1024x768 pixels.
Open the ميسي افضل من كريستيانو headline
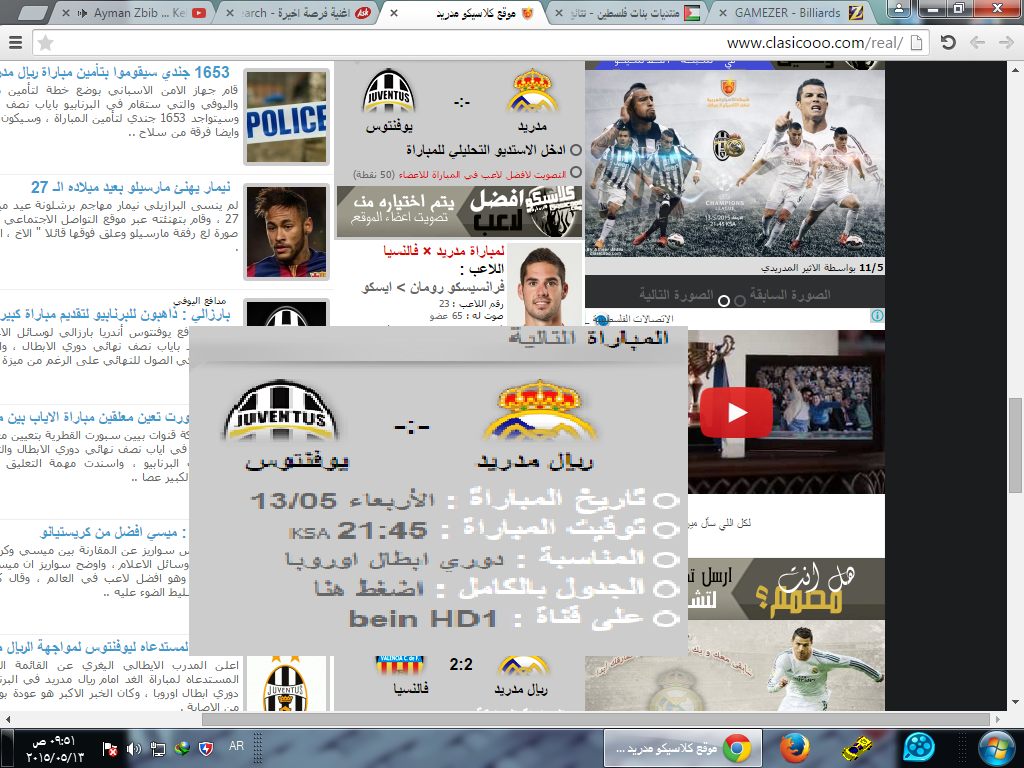pyautogui.click(x=112, y=533)
